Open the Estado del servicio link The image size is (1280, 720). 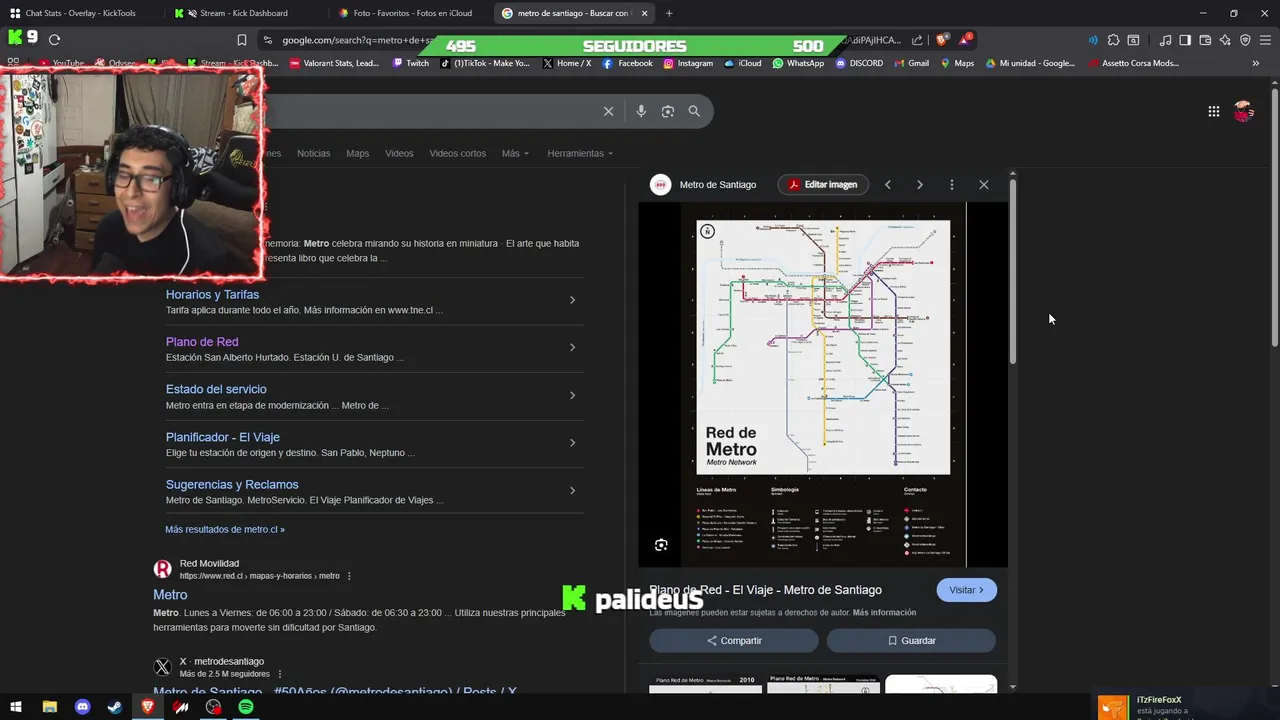click(216, 389)
